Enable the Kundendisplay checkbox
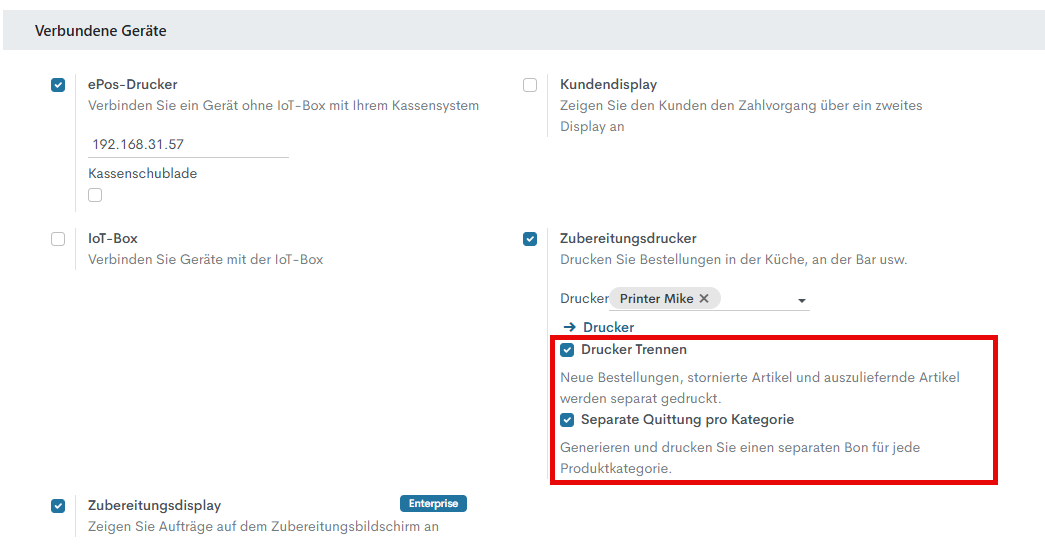This screenshot has width=1045, height=552. (530, 85)
